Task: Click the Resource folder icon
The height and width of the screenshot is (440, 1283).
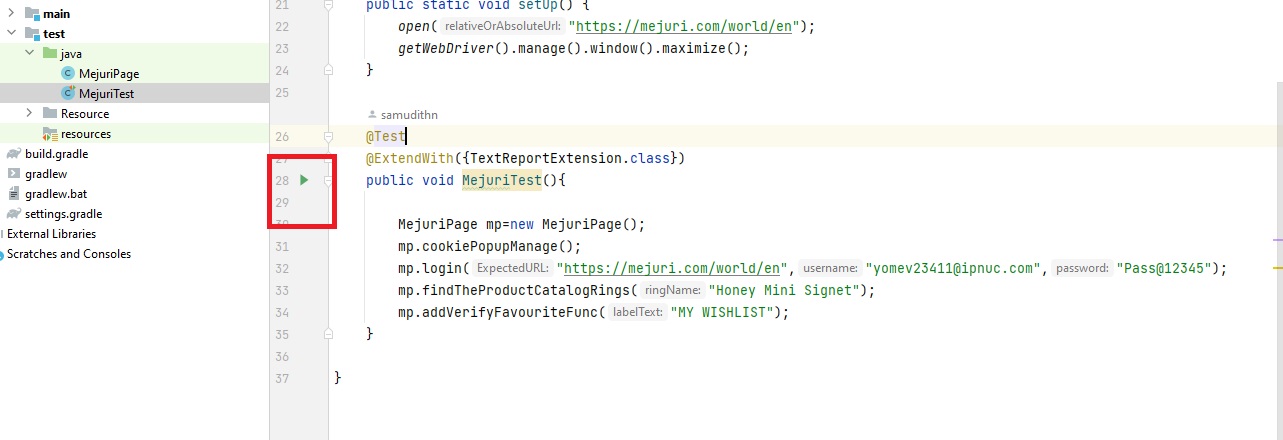Action: click(50, 113)
